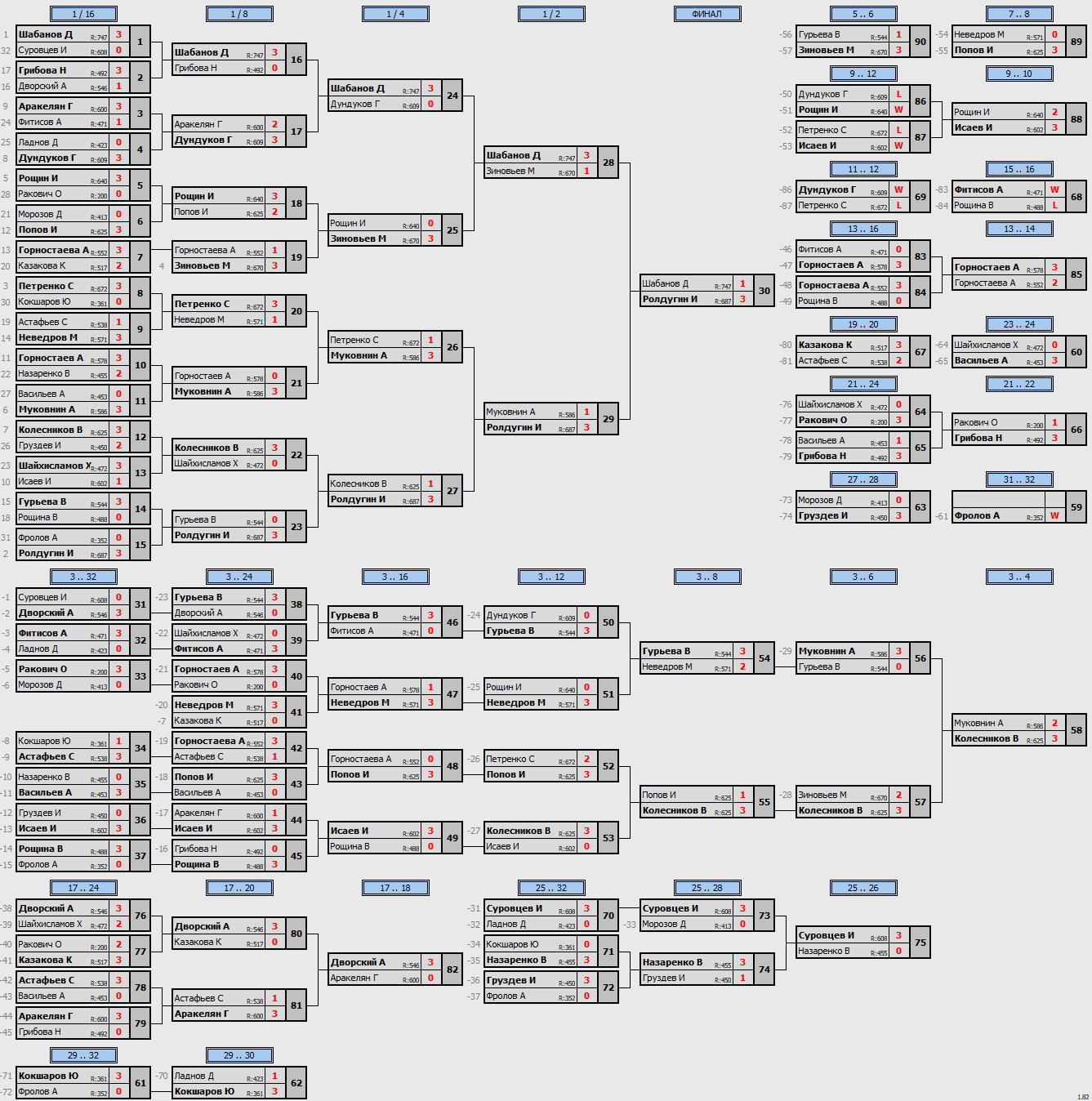Click 'Муковнин А' in semifinal match 29
The width and height of the screenshot is (1092, 1101).
coord(511,412)
